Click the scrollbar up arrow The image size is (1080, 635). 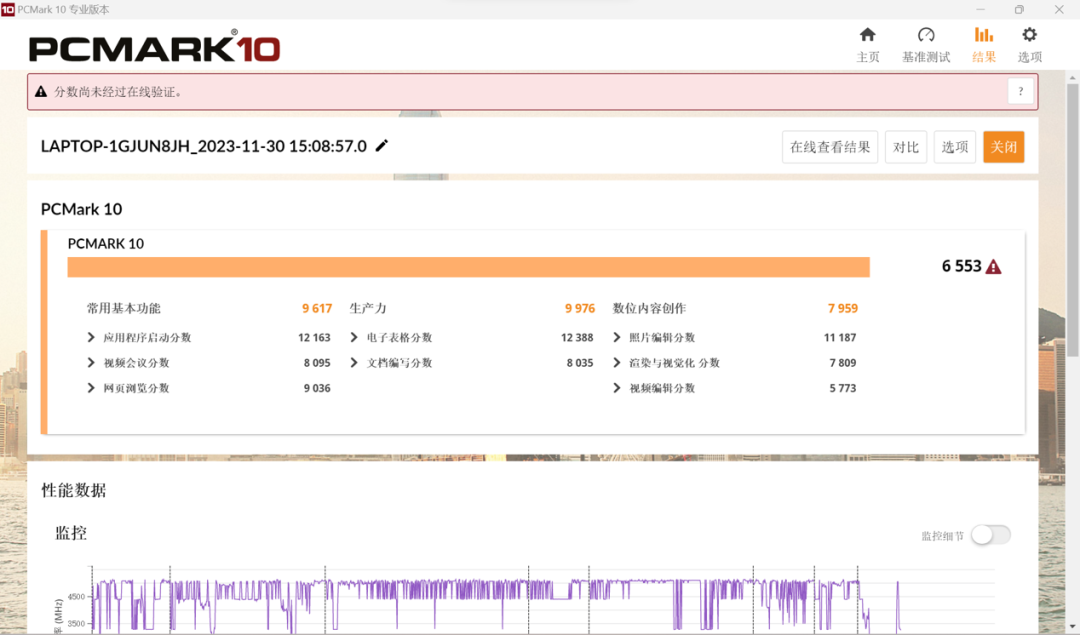(x=1072, y=78)
